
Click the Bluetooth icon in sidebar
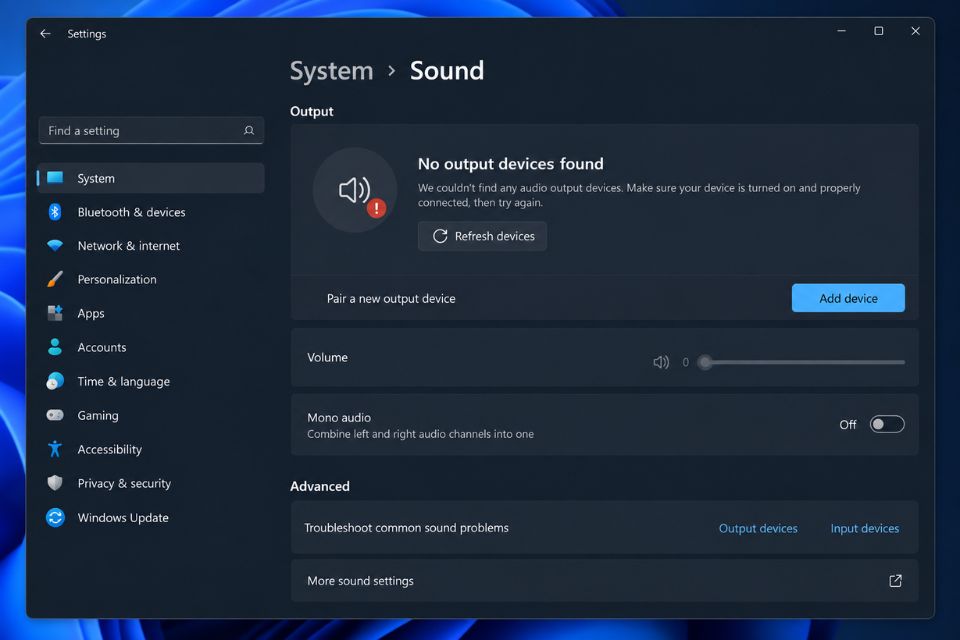55,212
